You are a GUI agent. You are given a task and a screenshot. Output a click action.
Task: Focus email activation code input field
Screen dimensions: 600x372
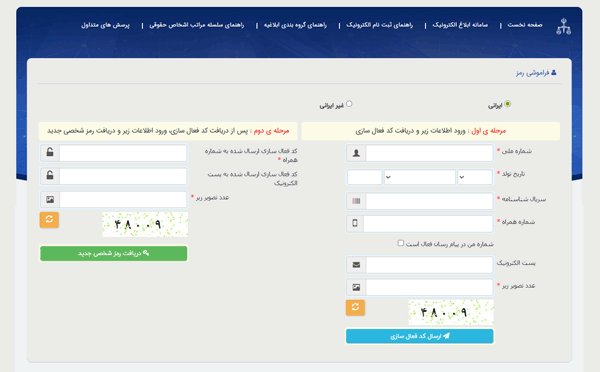click(x=123, y=176)
